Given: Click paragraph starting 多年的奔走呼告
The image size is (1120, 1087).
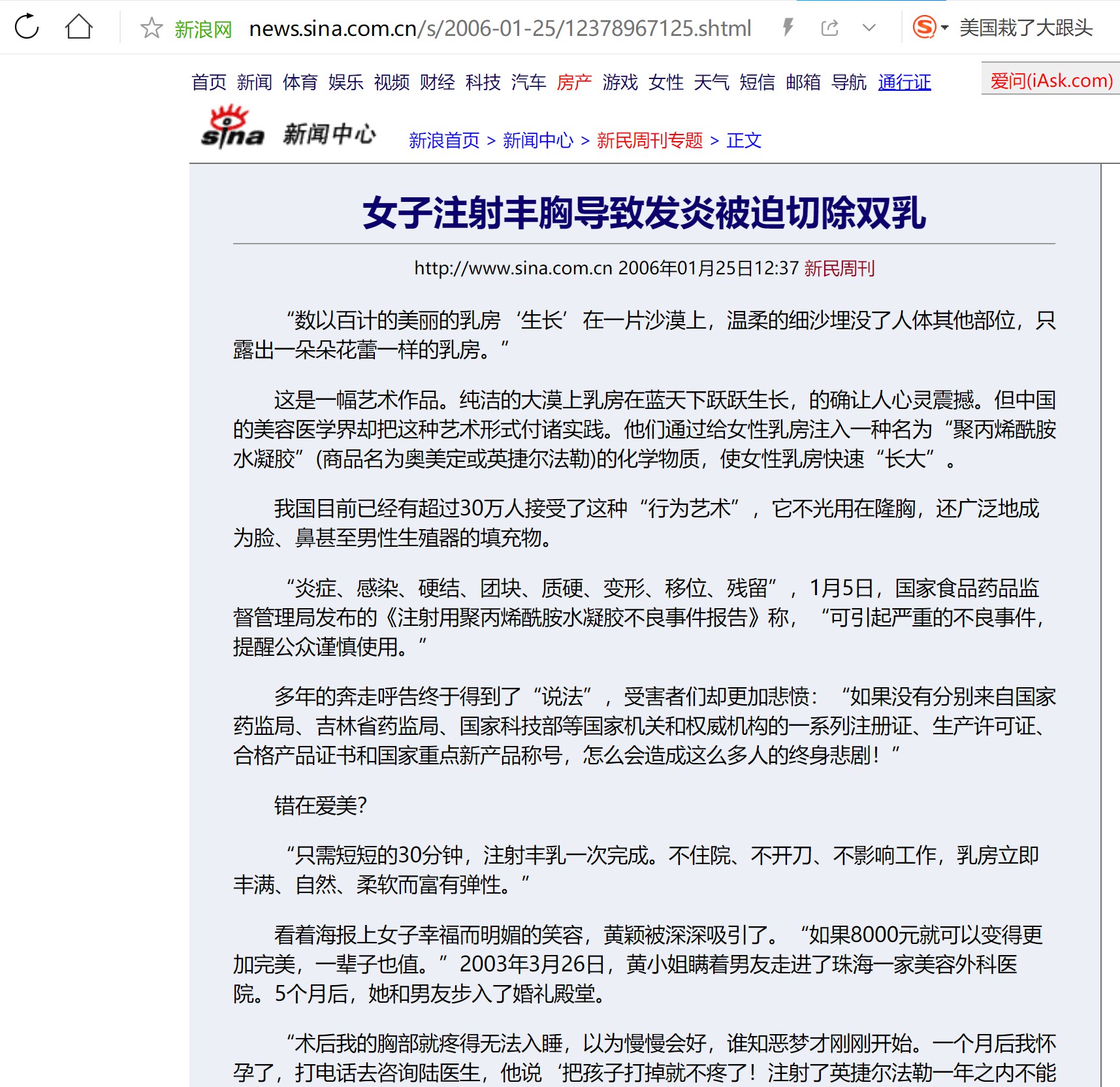Looking at the screenshot, I should coord(644,726).
